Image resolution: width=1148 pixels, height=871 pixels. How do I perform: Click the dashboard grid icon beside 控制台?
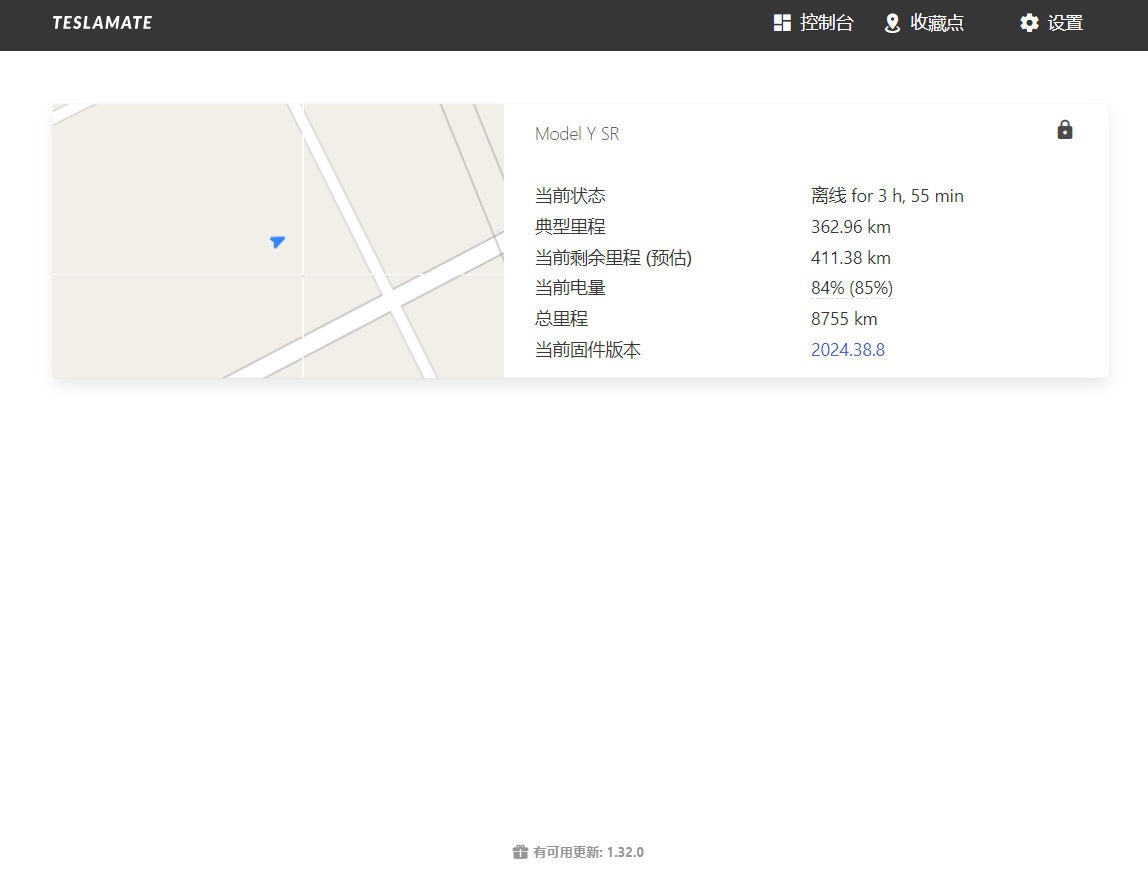point(782,23)
